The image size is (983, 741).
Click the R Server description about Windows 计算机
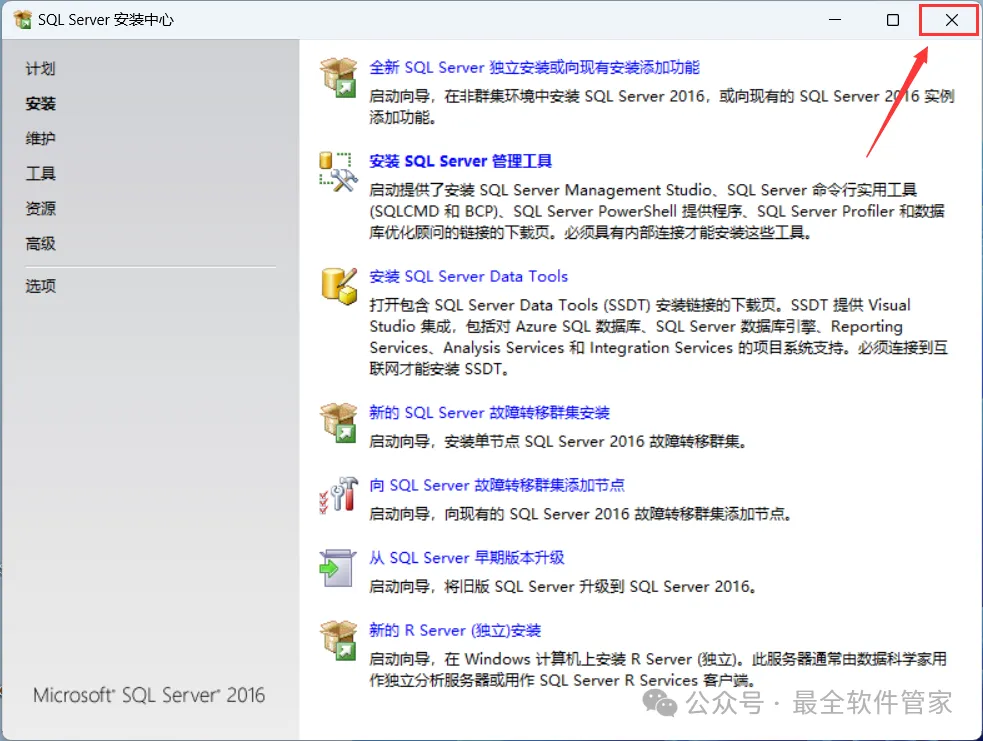(x=658, y=670)
